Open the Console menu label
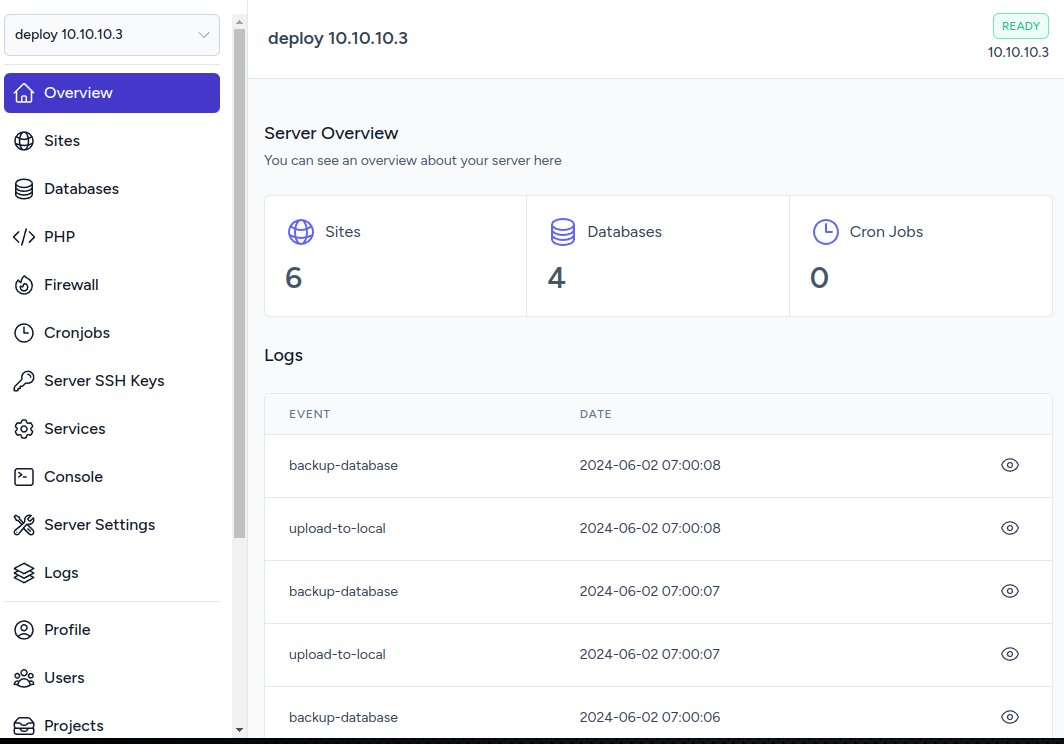Screen dimensions: 1064x744 73,477
